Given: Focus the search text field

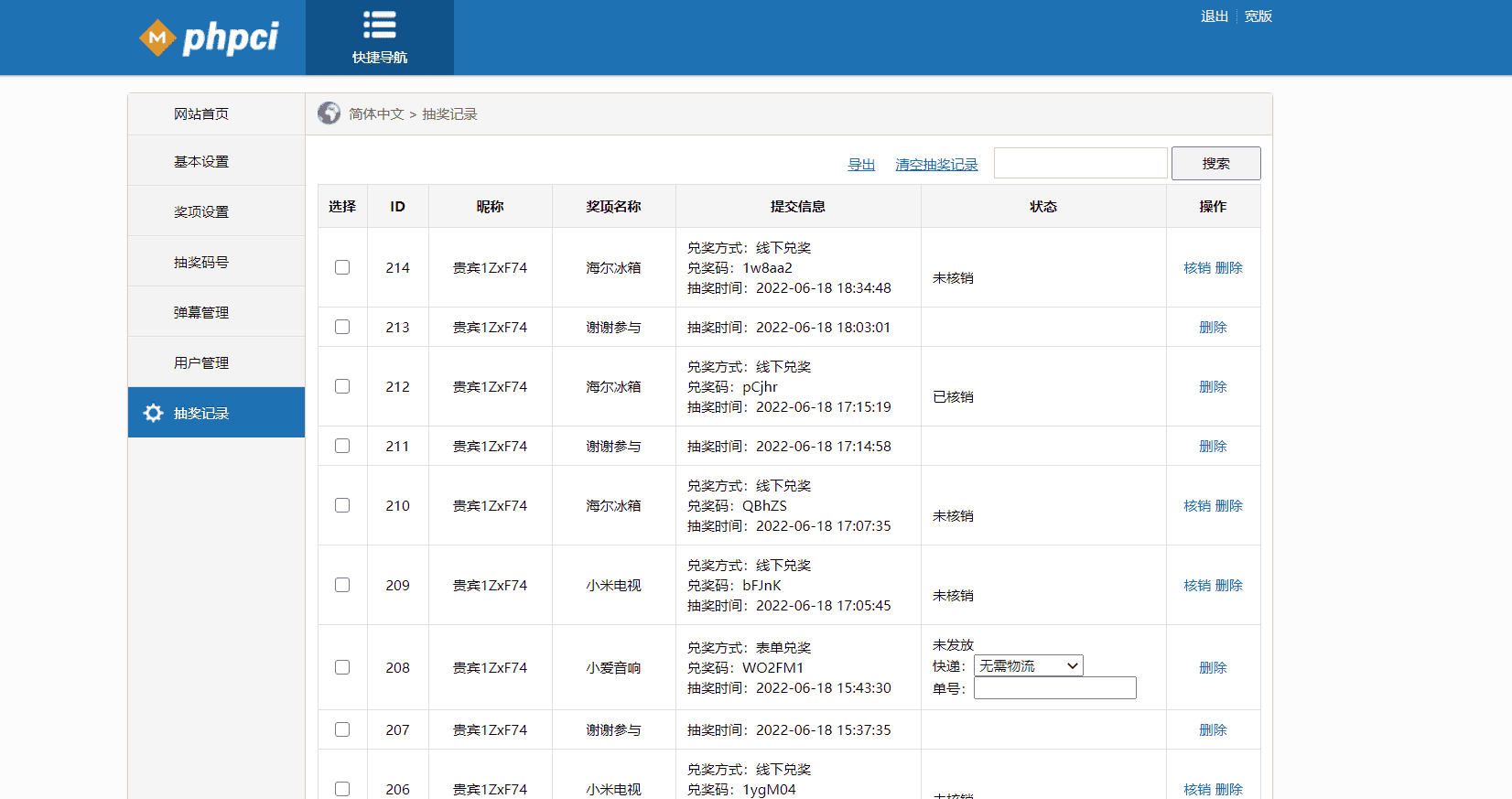Looking at the screenshot, I should tap(1080, 163).
